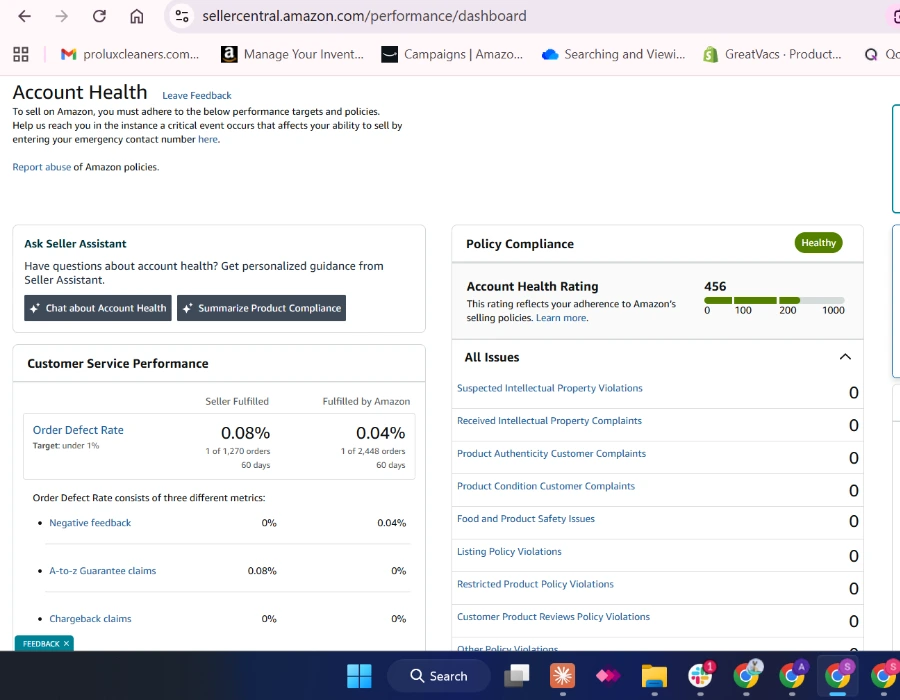Viewport: 900px width, 700px height.
Task: Open Task View on the taskbar
Action: (517, 676)
